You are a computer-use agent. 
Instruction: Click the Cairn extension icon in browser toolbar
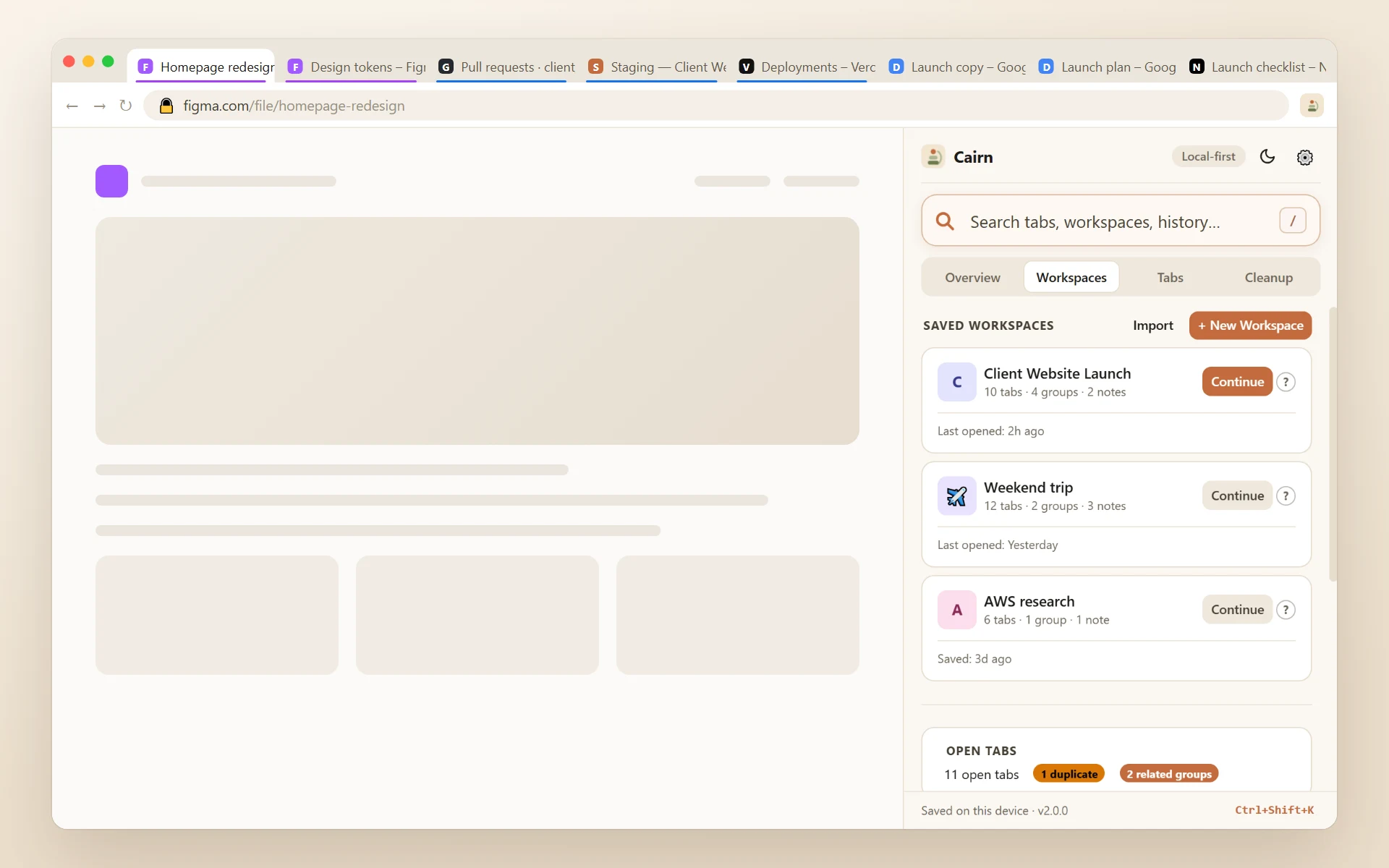[x=1312, y=106]
